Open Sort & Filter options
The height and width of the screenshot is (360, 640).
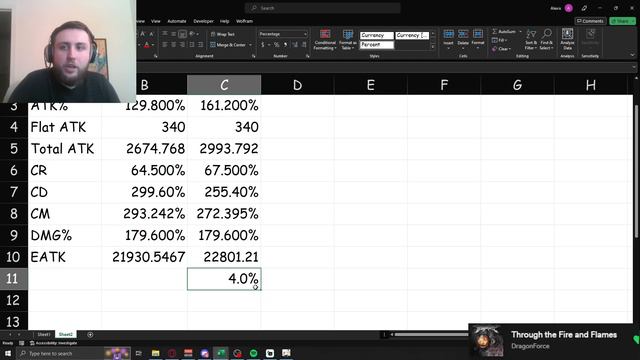(531, 39)
